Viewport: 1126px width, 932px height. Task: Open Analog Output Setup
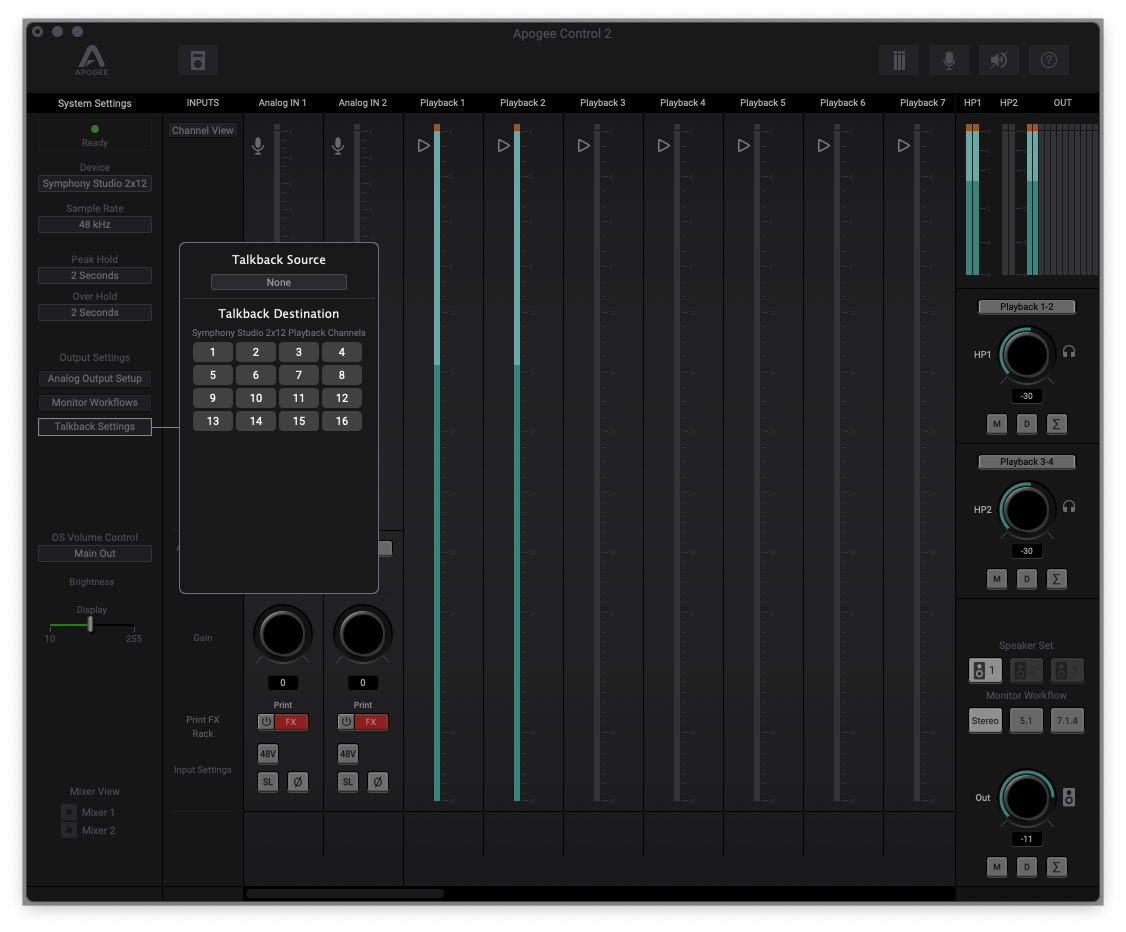tap(95, 379)
